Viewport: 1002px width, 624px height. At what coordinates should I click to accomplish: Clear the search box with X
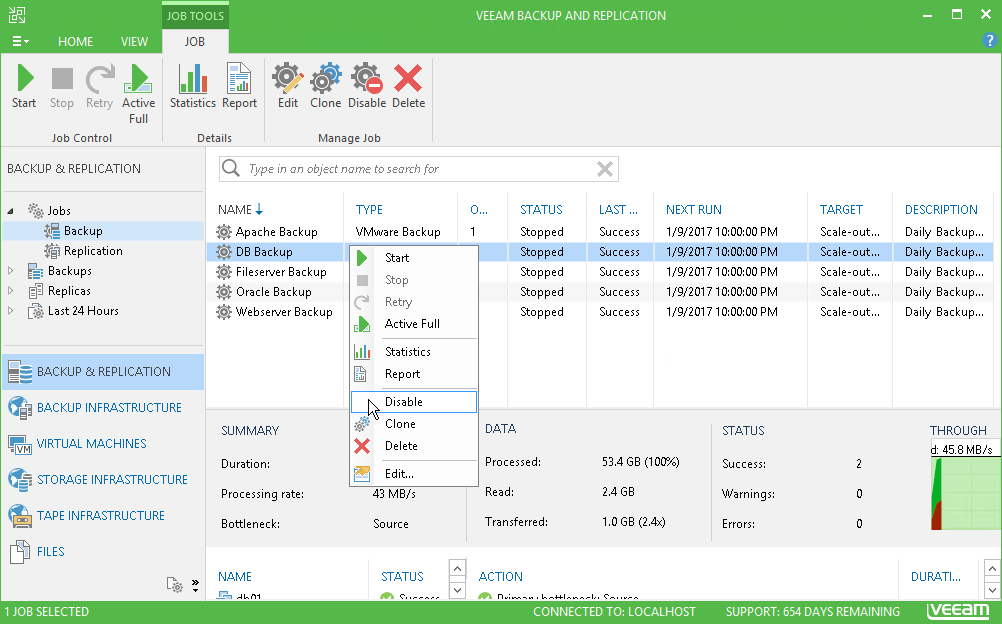pyautogui.click(x=605, y=169)
